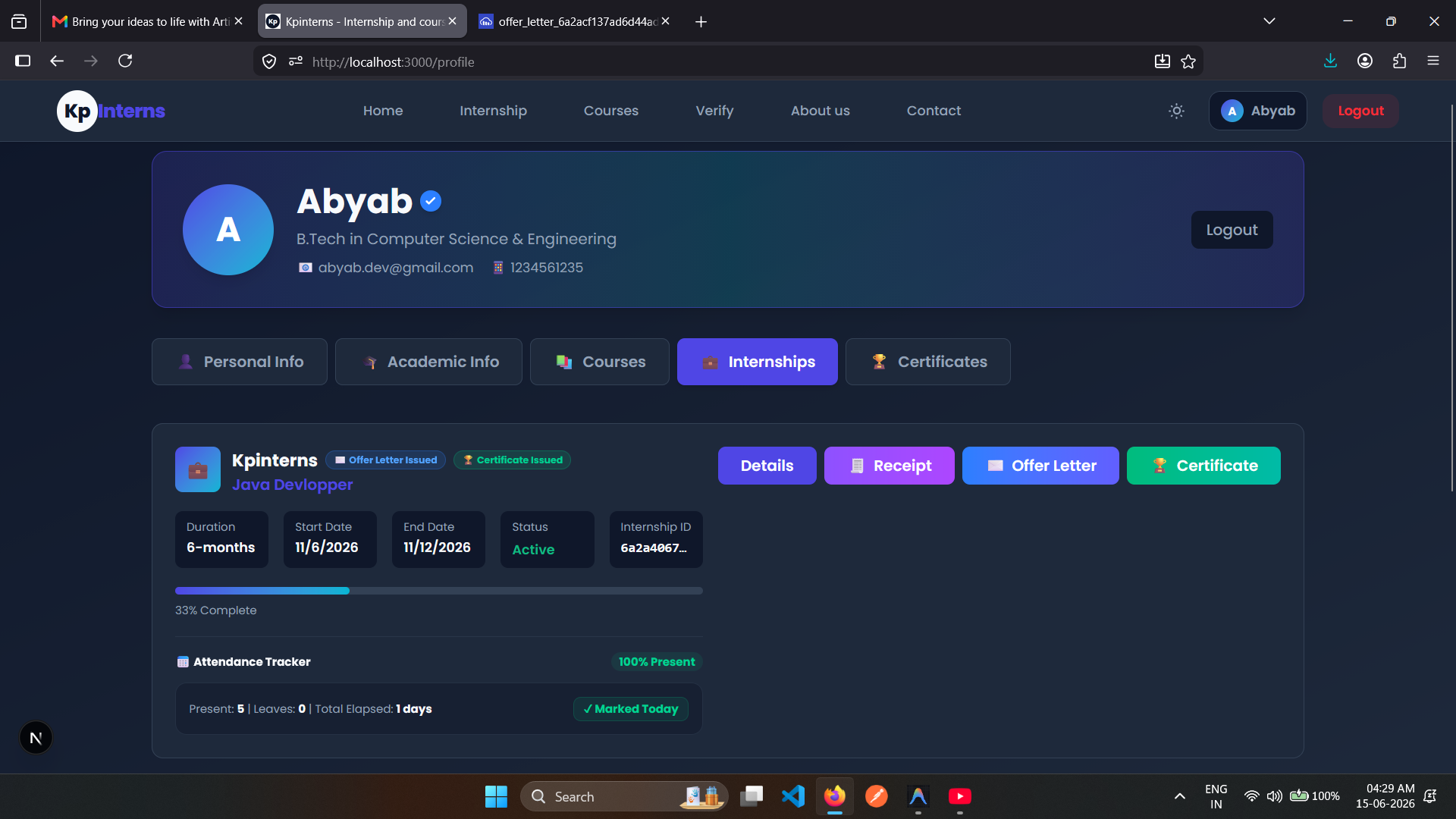This screenshot has width=1456, height=819.
Task: Open the Offer Letter button
Action: coord(1040,466)
